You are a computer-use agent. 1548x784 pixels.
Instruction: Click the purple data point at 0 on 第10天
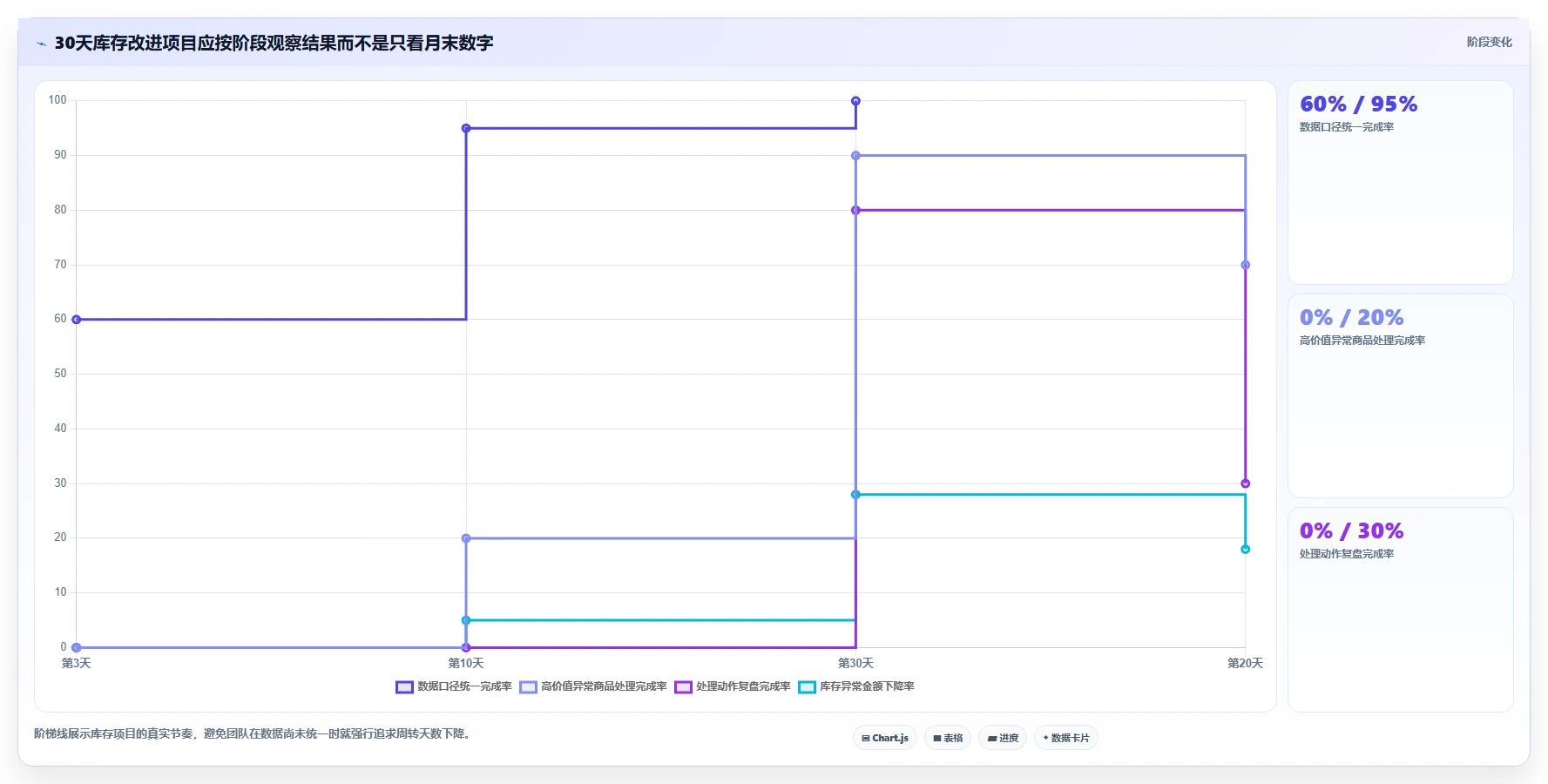pyautogui.click(x=466, y=647)
